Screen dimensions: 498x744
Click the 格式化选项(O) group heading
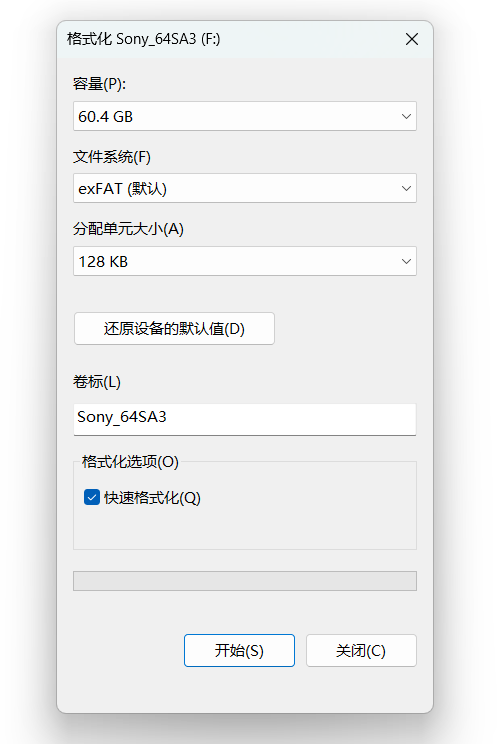pos(130,462)
